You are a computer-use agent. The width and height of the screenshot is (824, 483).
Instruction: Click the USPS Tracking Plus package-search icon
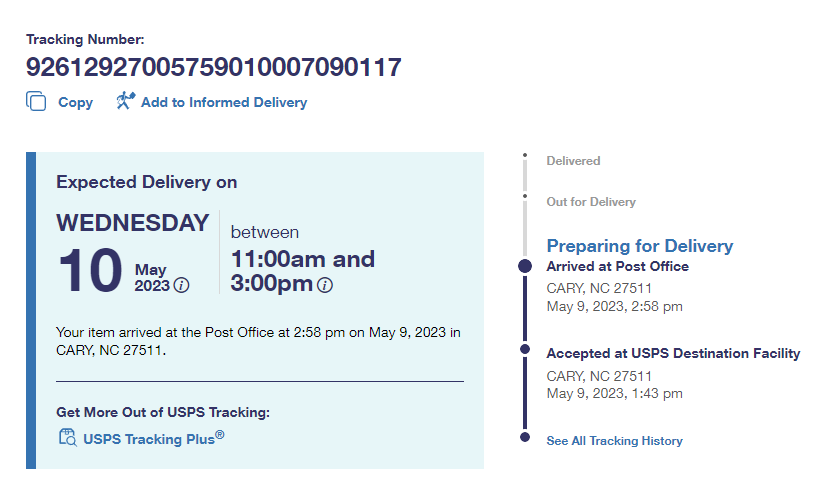[x=67, y=437]
